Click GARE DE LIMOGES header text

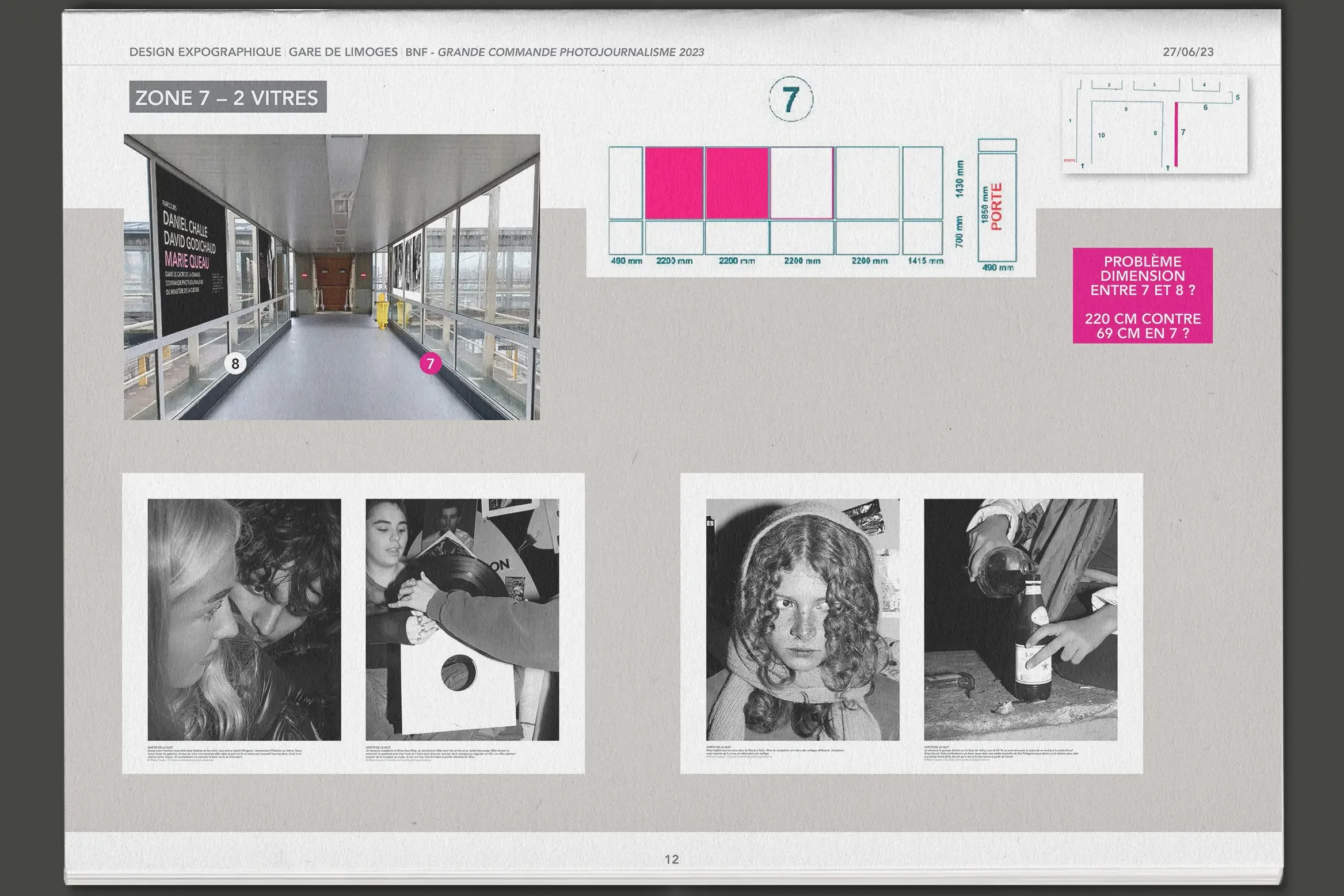(x=343, y=52)
